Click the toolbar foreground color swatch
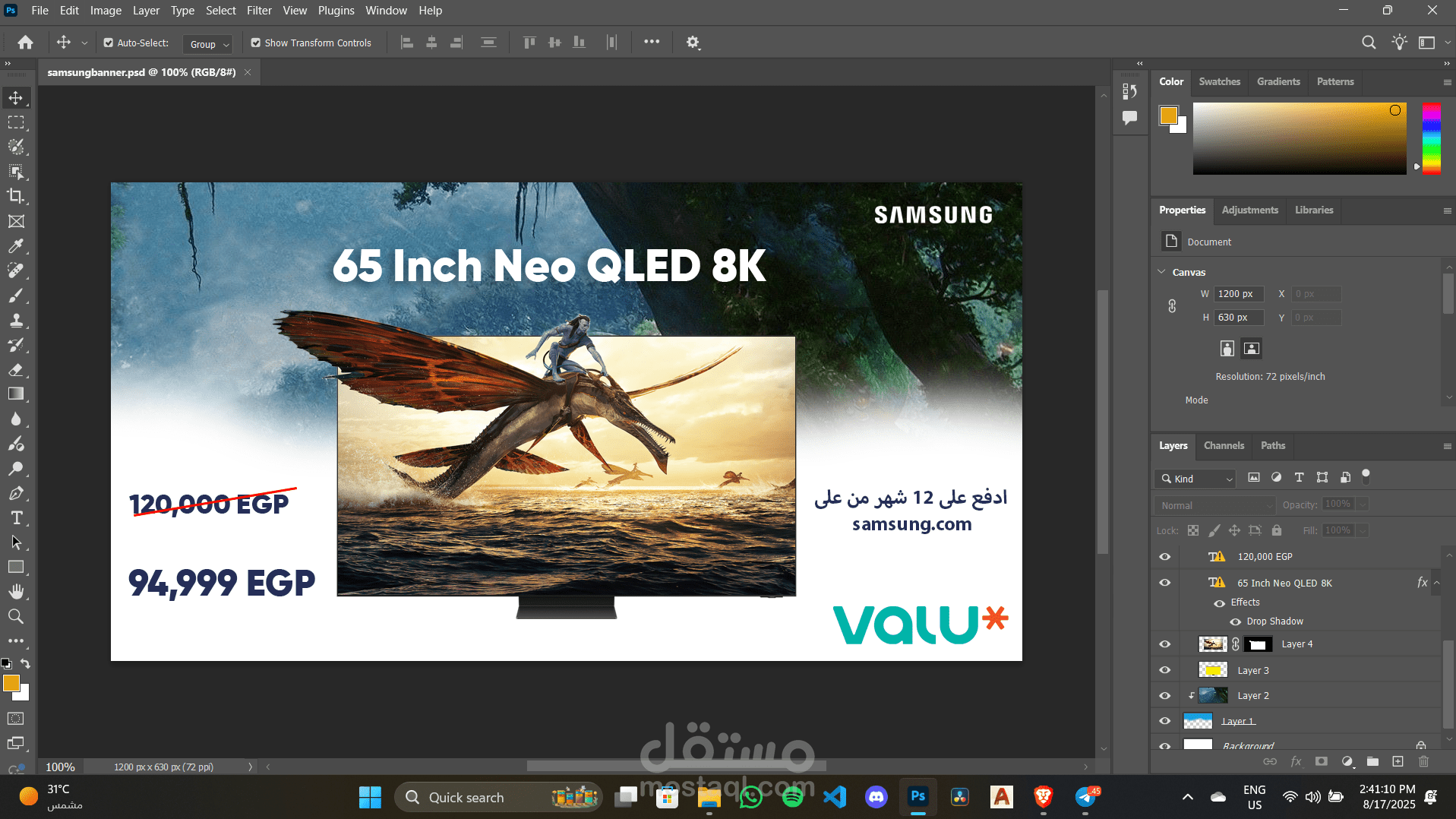Viewport: 1456px width, 819px height. (11, 683)
